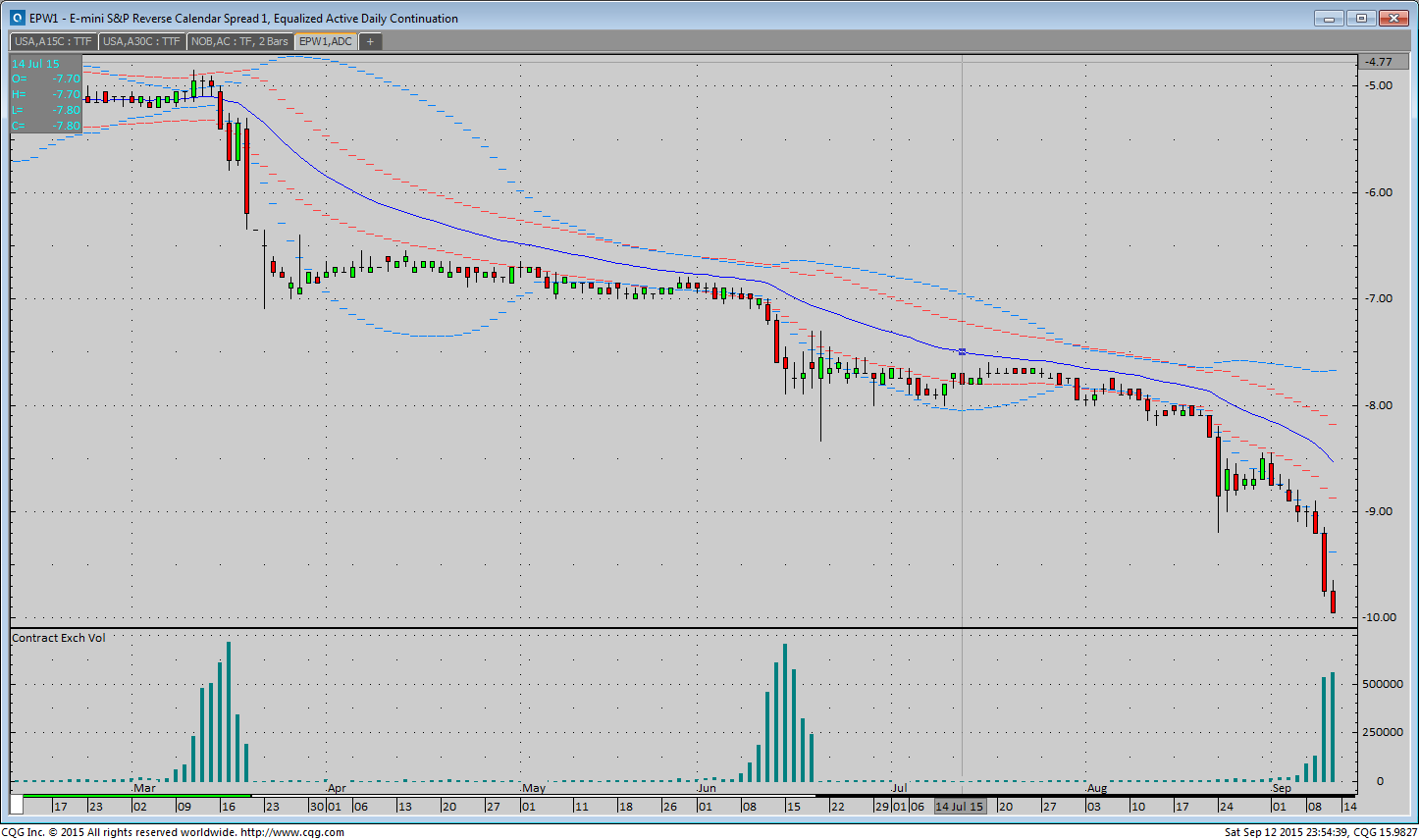The width and height of the screenshot is (1419, 840).
Task: Restore down the EPW1 chart window
Action: (1361, 18)
